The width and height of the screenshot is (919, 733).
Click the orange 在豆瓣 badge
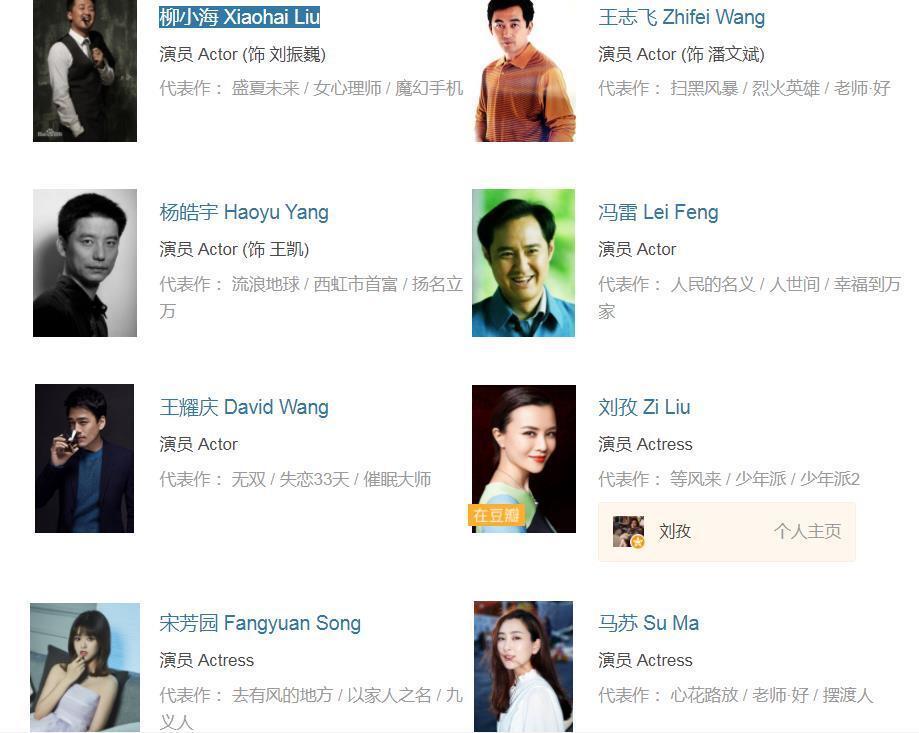pos(496,515)
